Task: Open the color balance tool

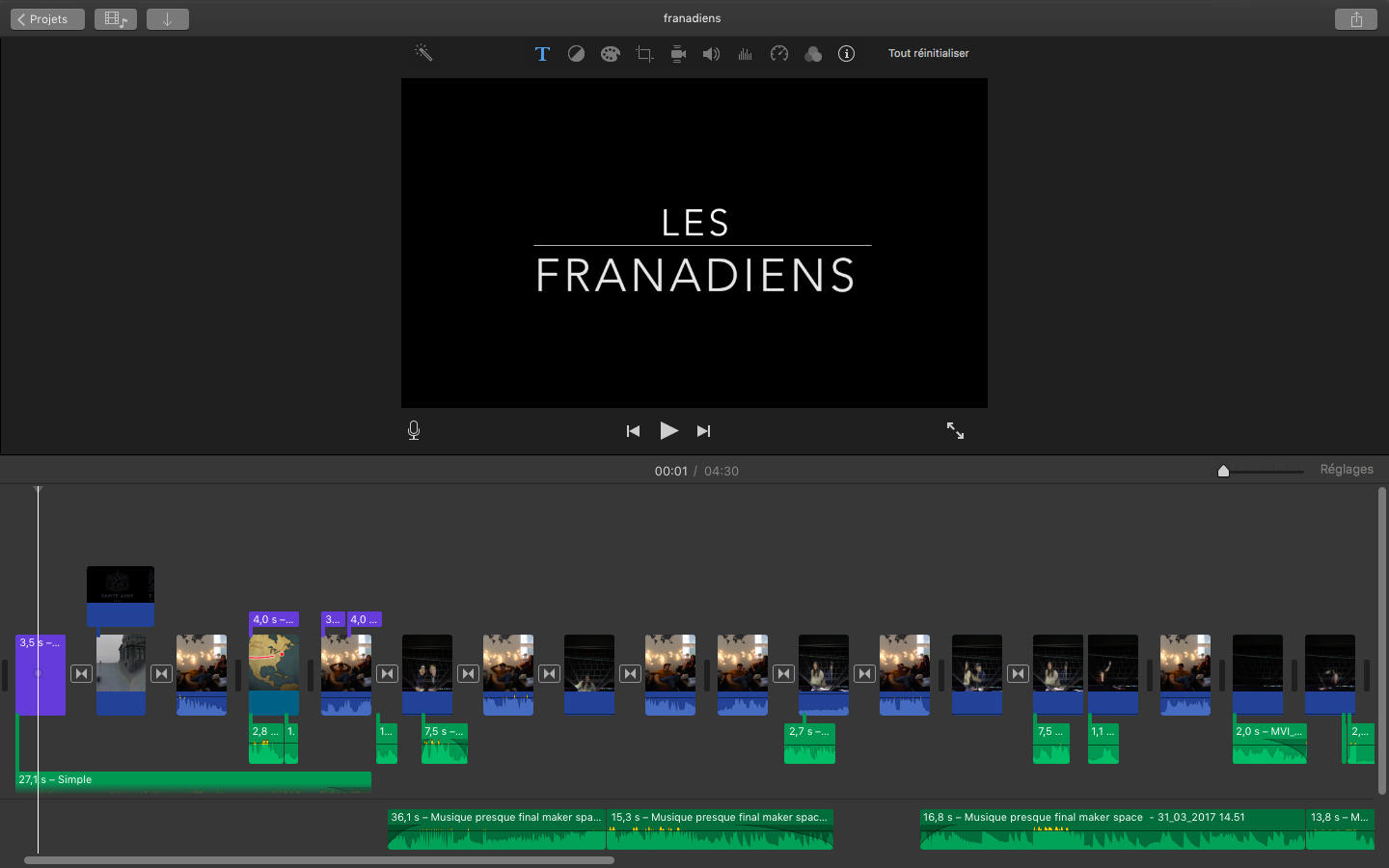Action: click(576, 53)
